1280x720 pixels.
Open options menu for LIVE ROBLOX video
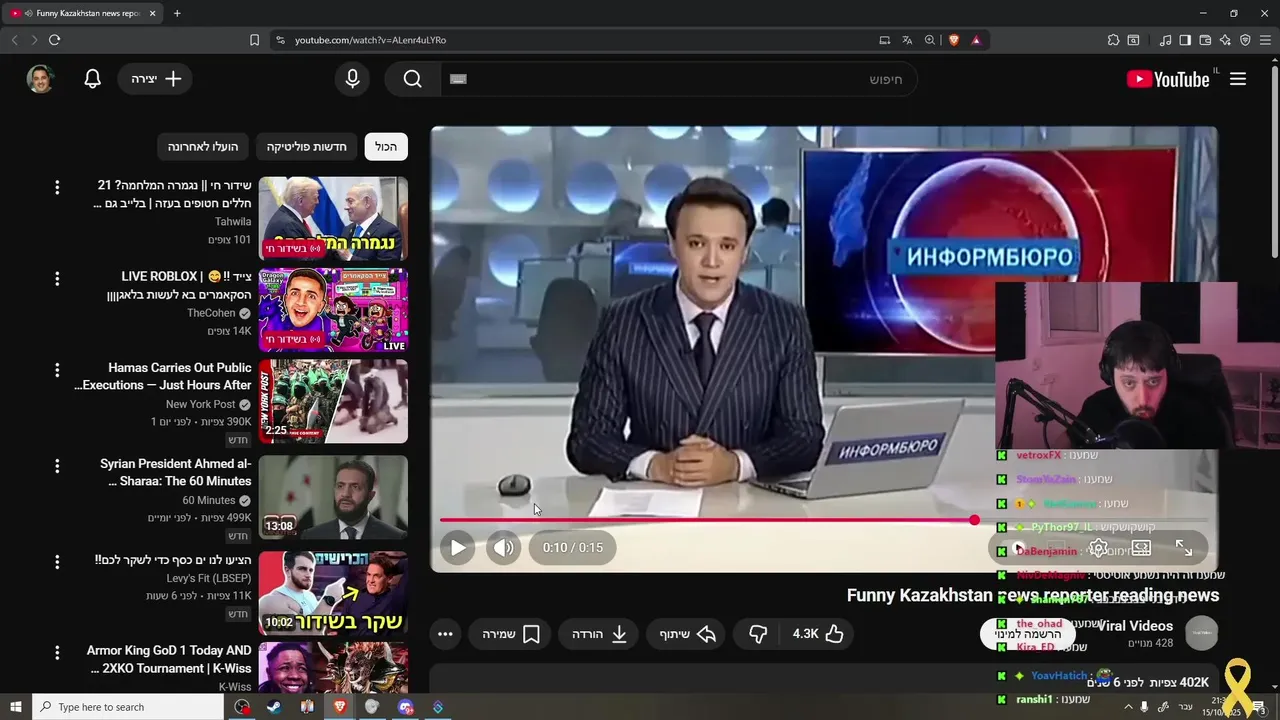(x=57, y=279)
